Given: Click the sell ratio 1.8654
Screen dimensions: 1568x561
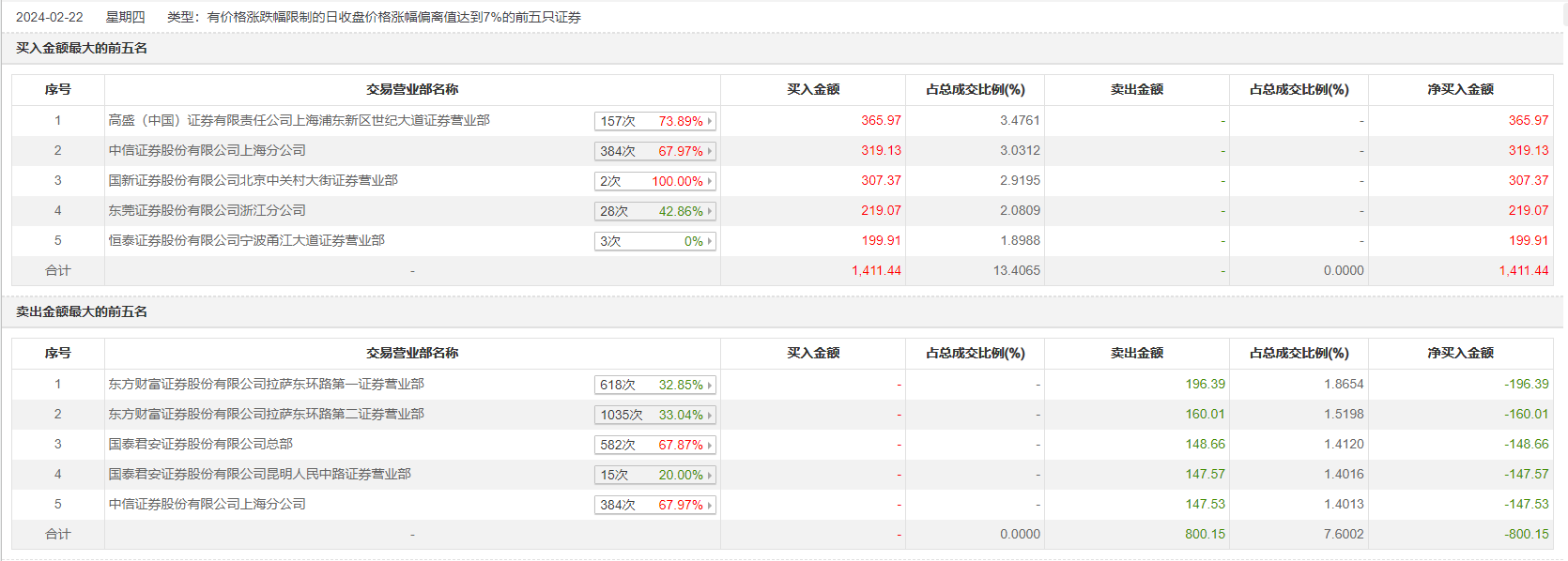Looking at the screenshot, I should pyautogui.click(x=1344, y=384).
